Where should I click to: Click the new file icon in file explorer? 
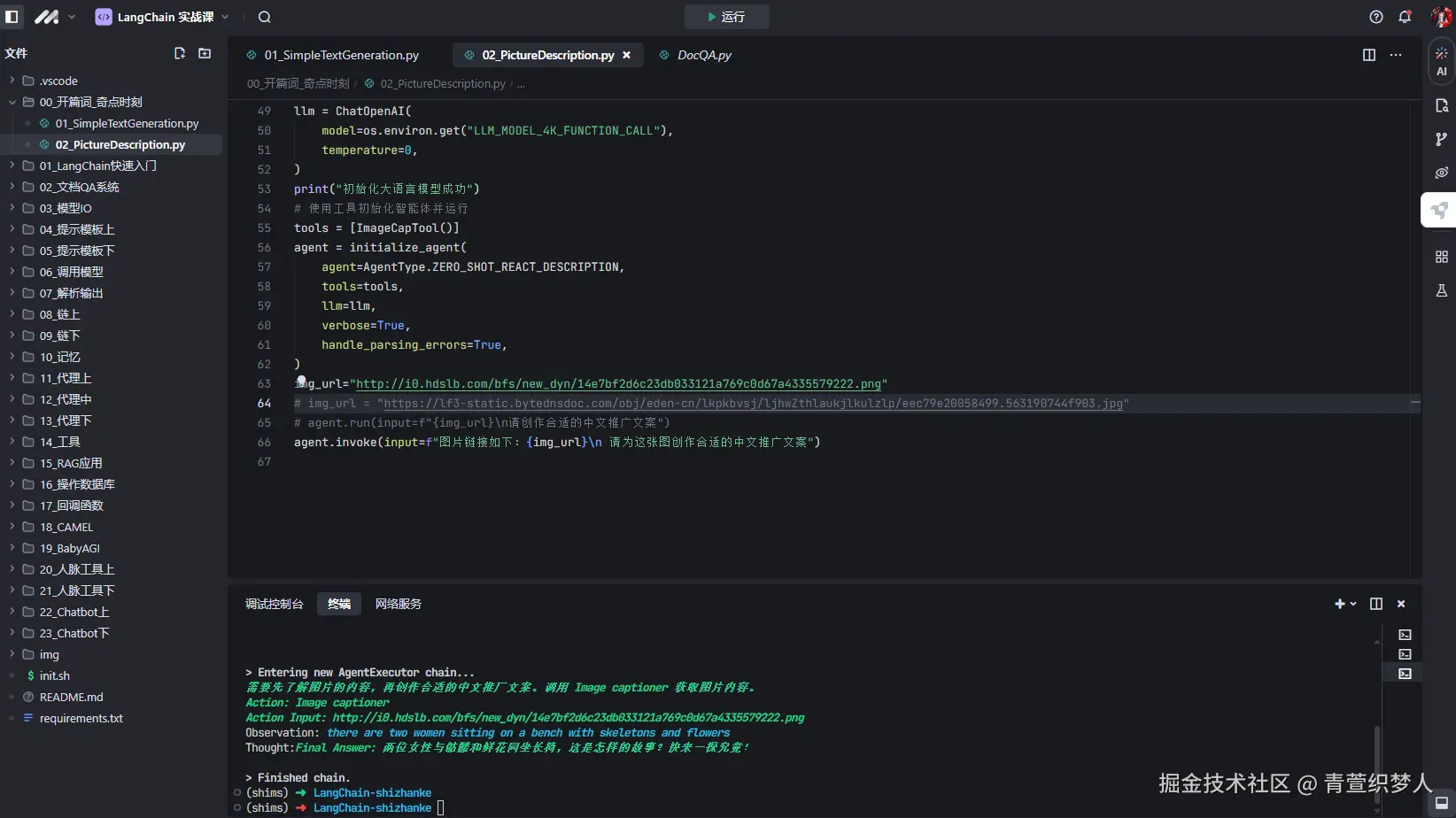[180, 53]
